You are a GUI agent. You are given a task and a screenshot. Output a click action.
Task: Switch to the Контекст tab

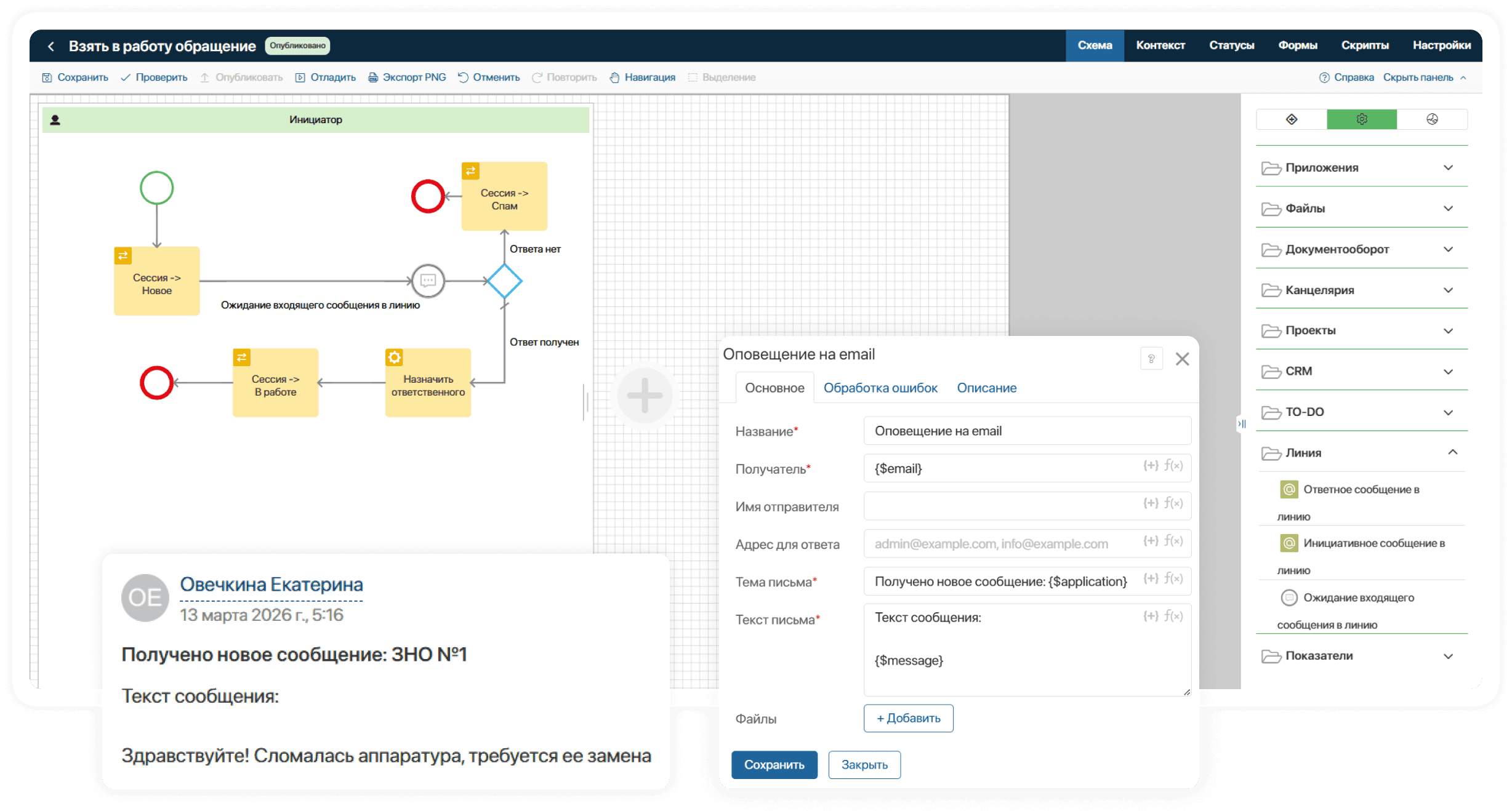click(x=1160, y=46)
